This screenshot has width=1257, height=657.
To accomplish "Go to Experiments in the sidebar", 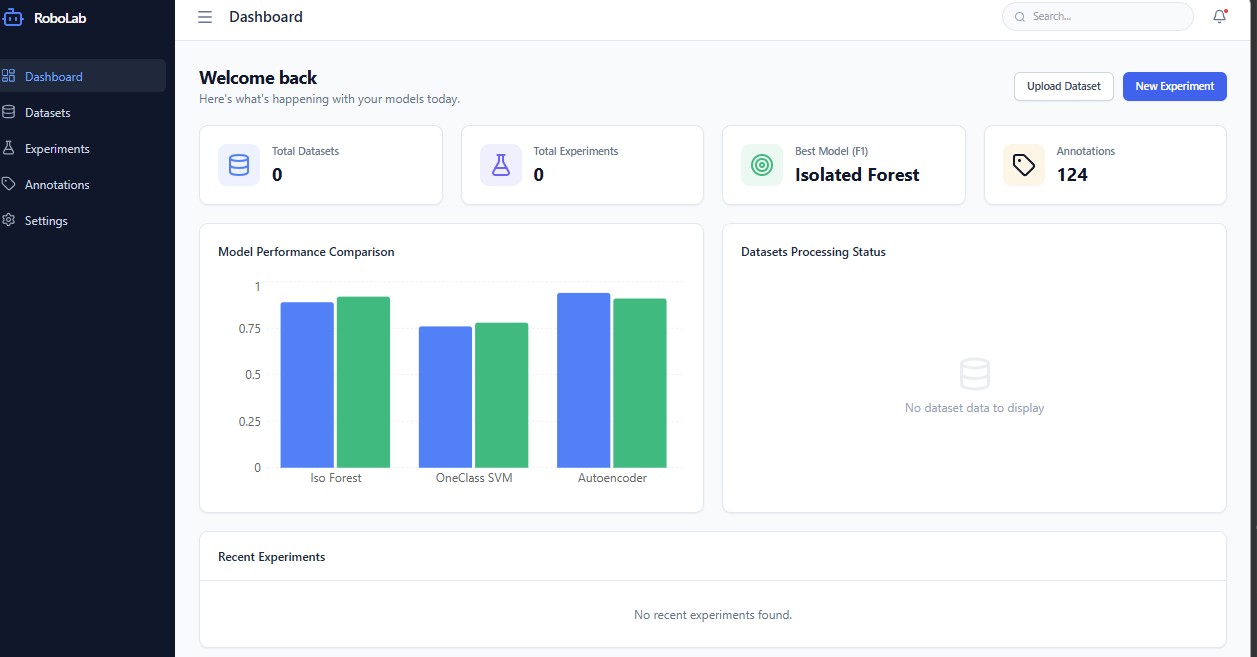I will coord(83,148).
